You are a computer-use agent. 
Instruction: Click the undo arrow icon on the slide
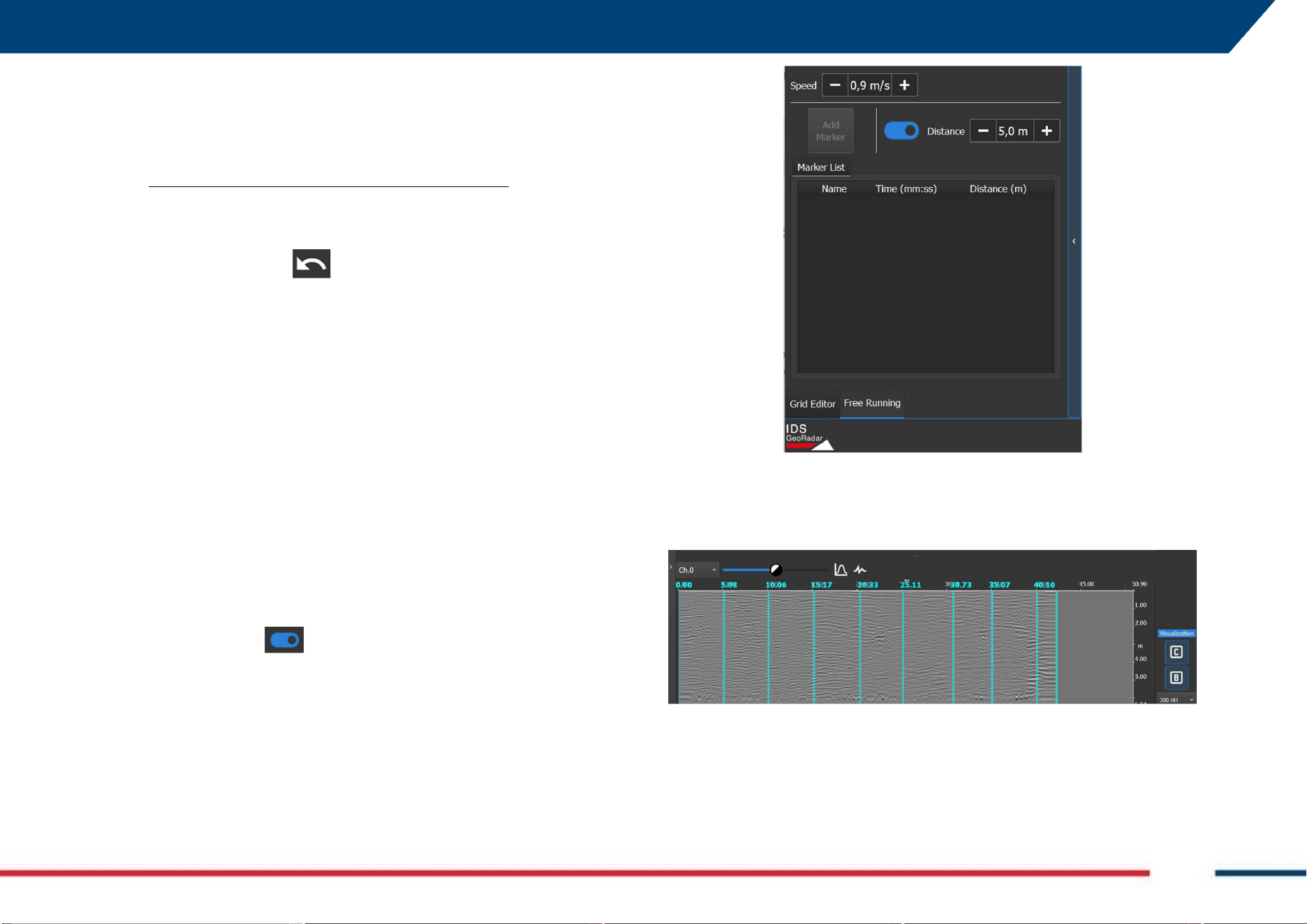pos(311,264)
